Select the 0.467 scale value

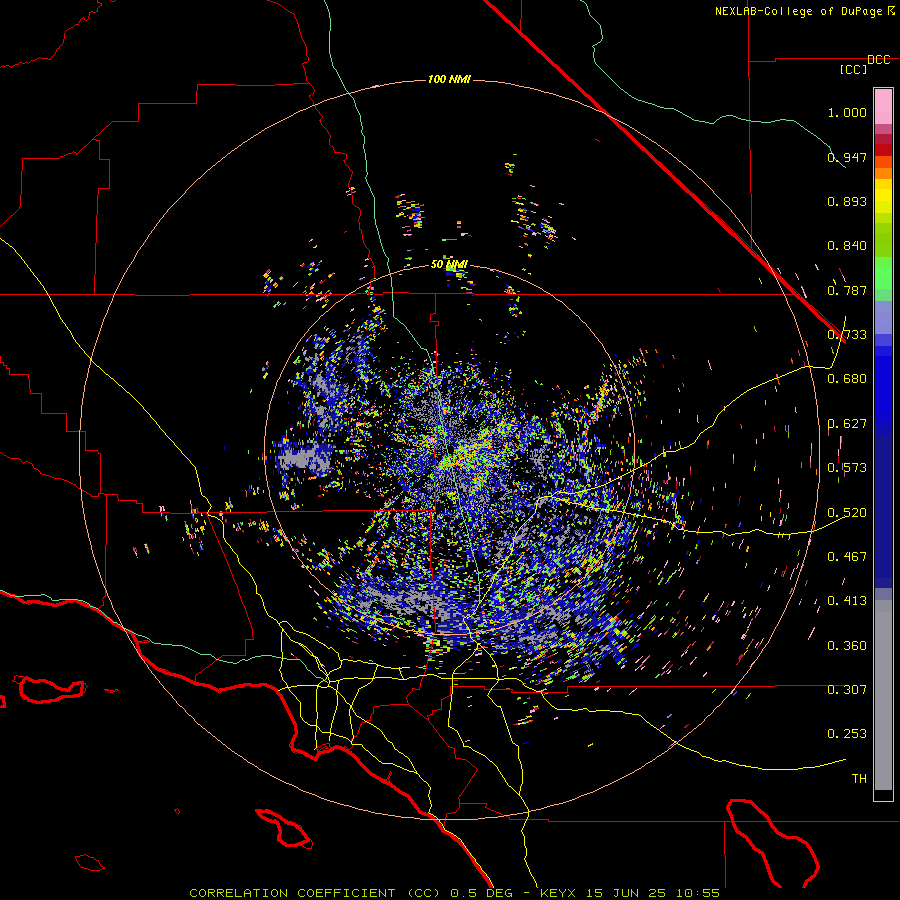tap(847, 557)
